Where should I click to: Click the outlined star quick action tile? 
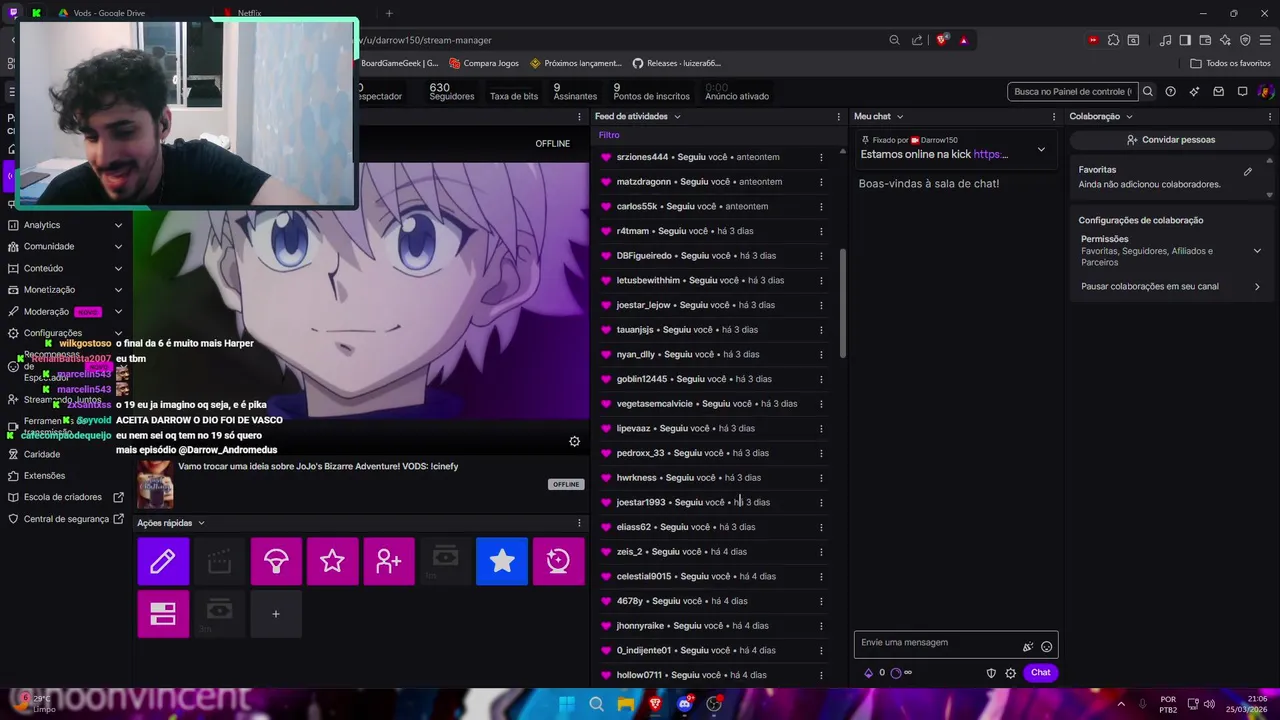(x=332, y=561)
